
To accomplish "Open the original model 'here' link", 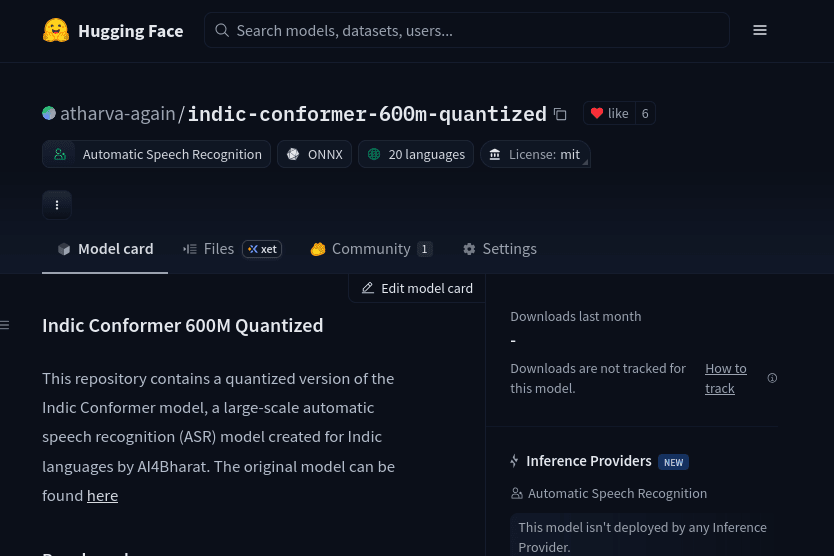I will click(x=102, y=495).
